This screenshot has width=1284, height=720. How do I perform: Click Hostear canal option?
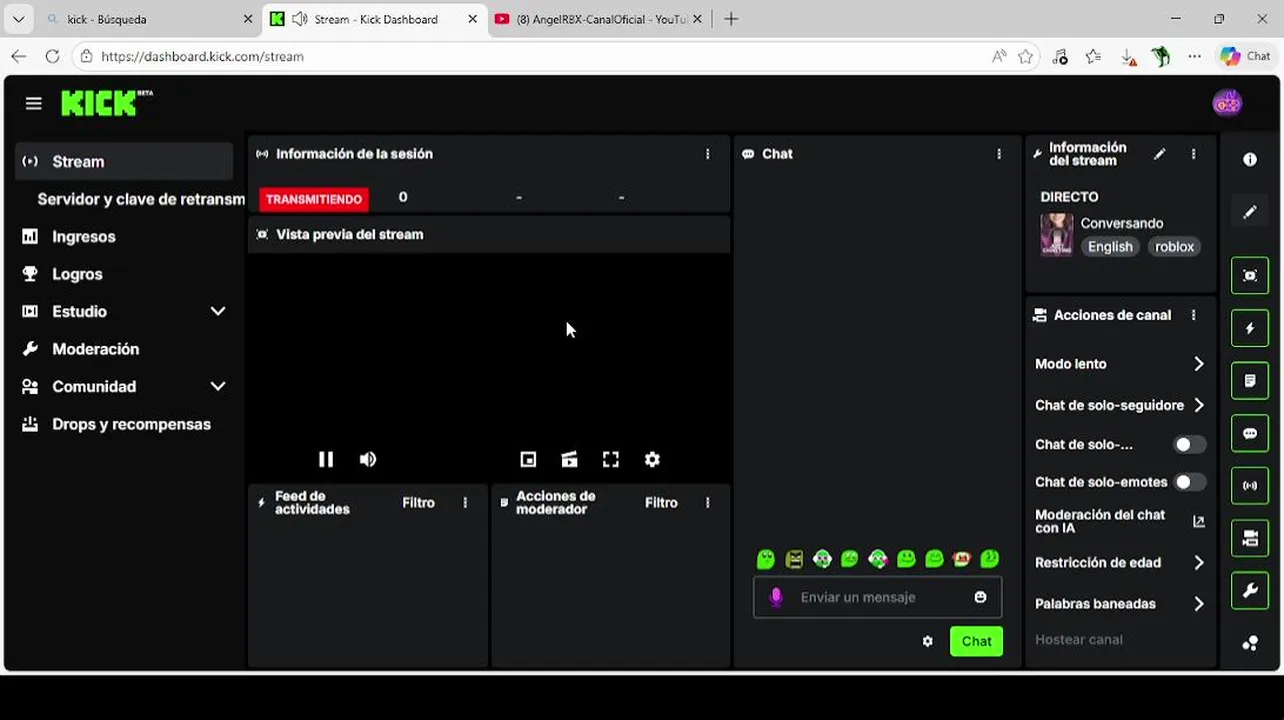[x=1078, y=640]
